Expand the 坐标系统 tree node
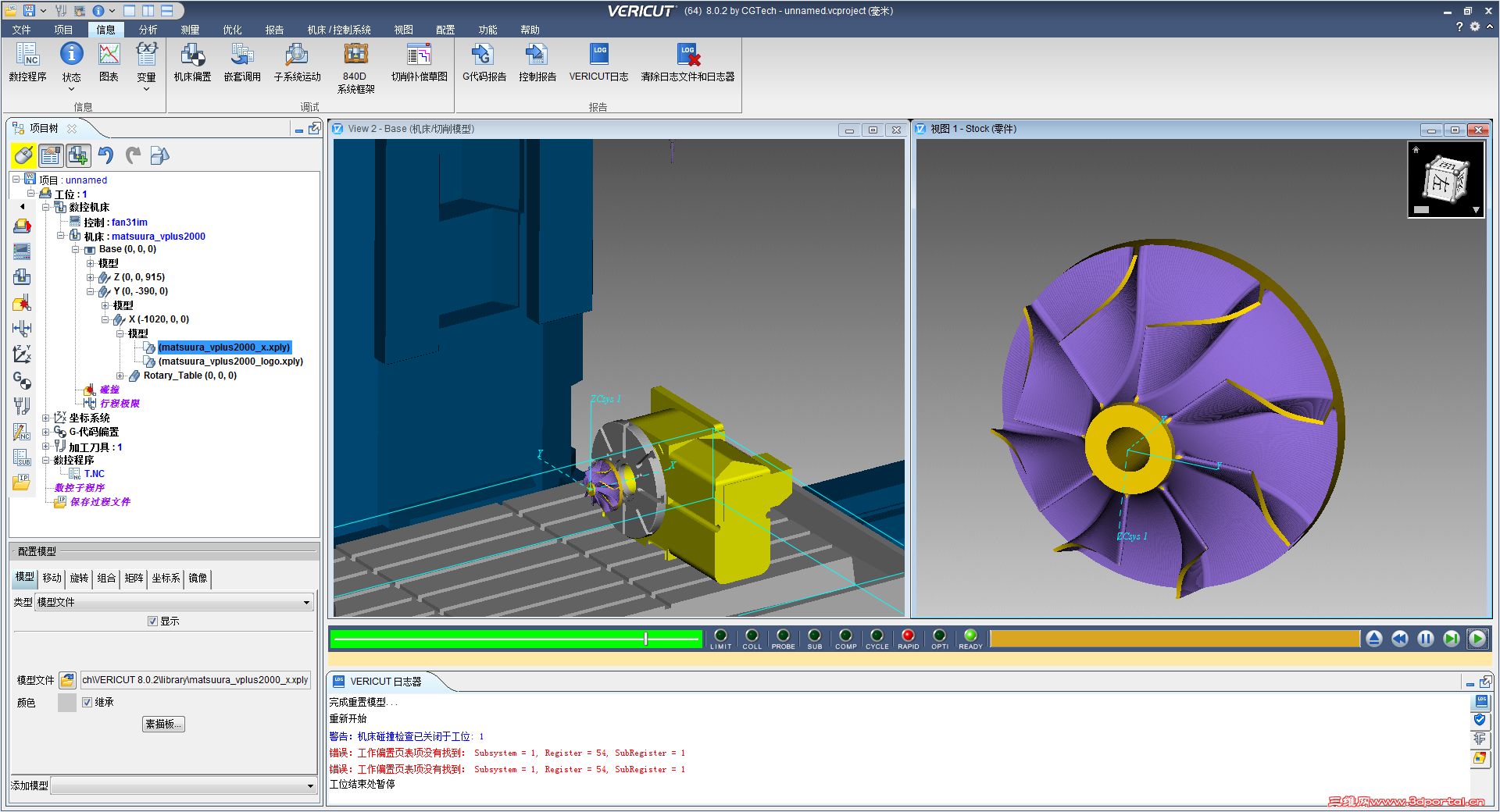The width and height of the screenshot is (1500, 812). pyautogui.click(x=46, y=418)
